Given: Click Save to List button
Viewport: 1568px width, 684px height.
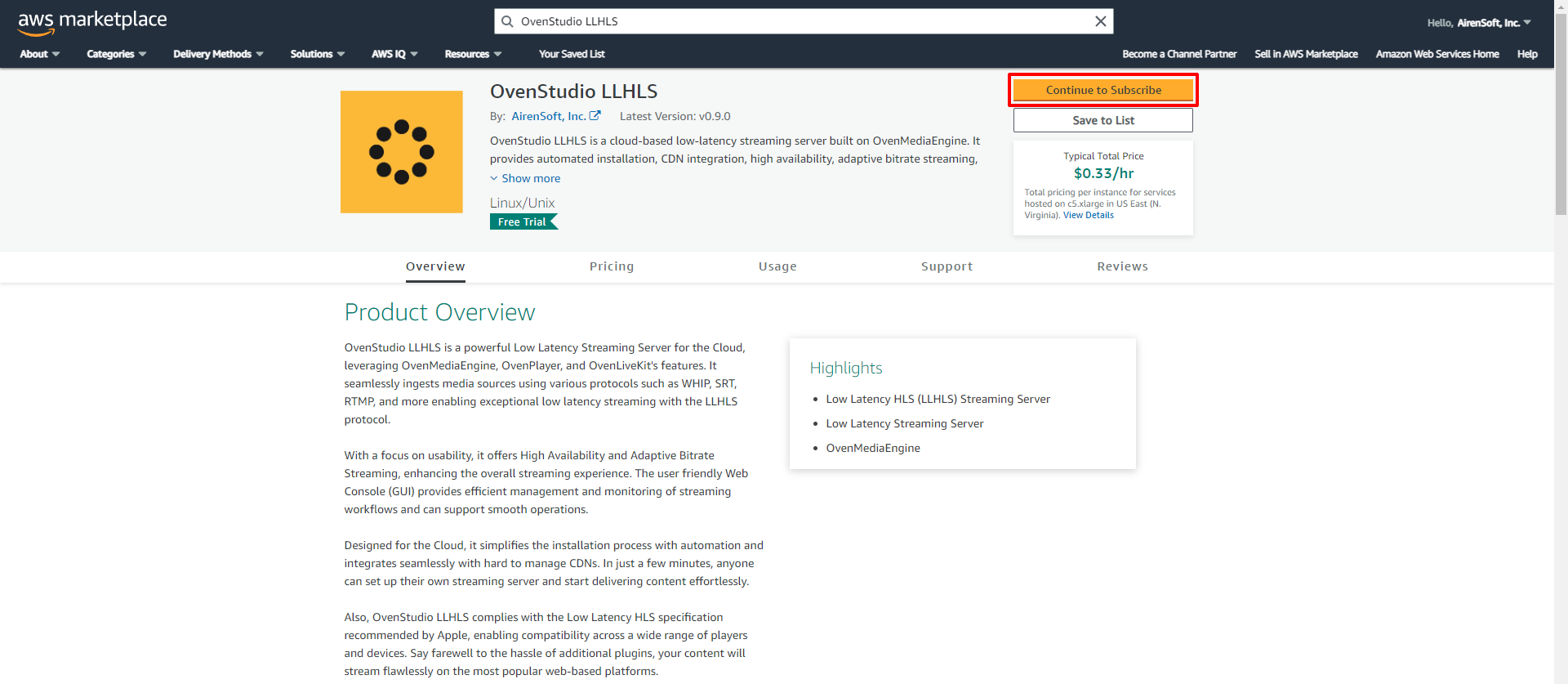Looking at the screenshot, I should pos(1103,120).
